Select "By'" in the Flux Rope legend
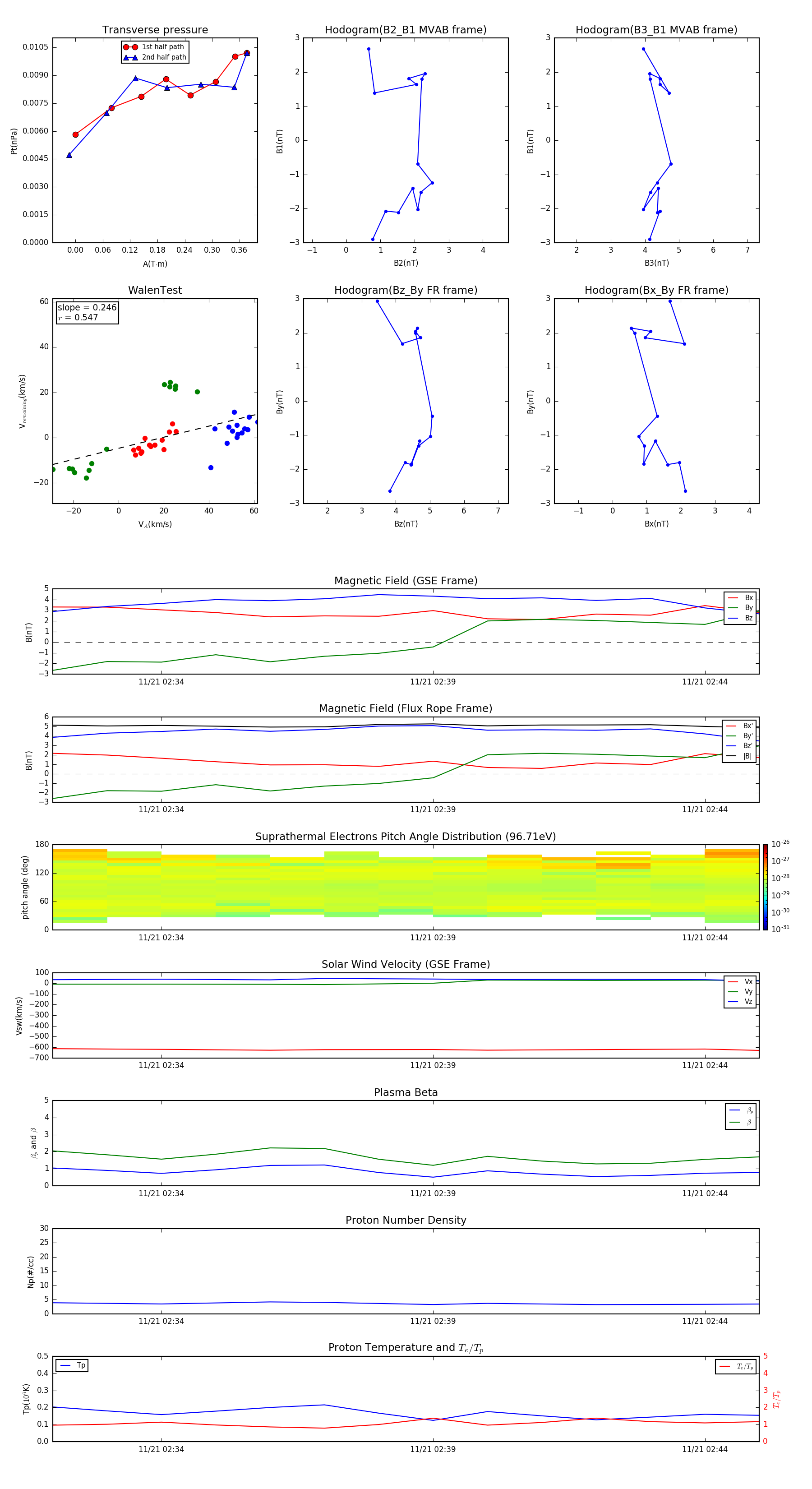 [739, 736]
